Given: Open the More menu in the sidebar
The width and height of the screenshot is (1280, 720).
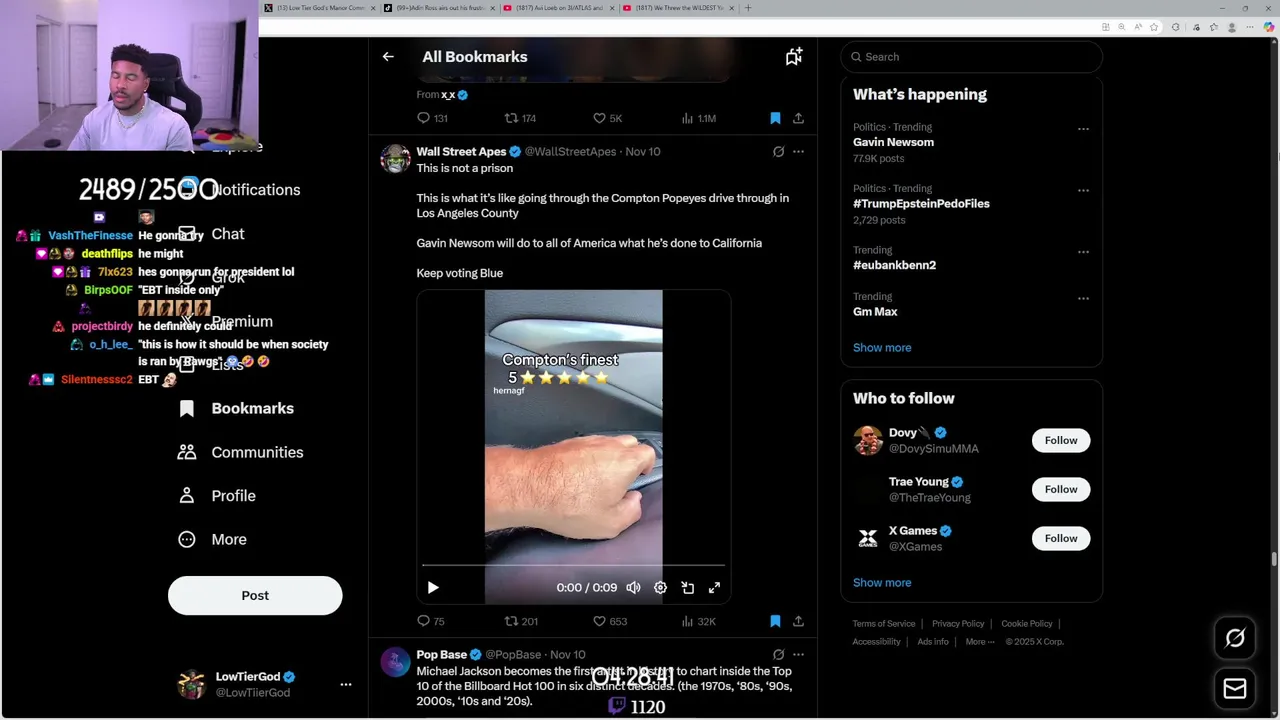Looking at the screenshot, I should [x=212, y=539].
